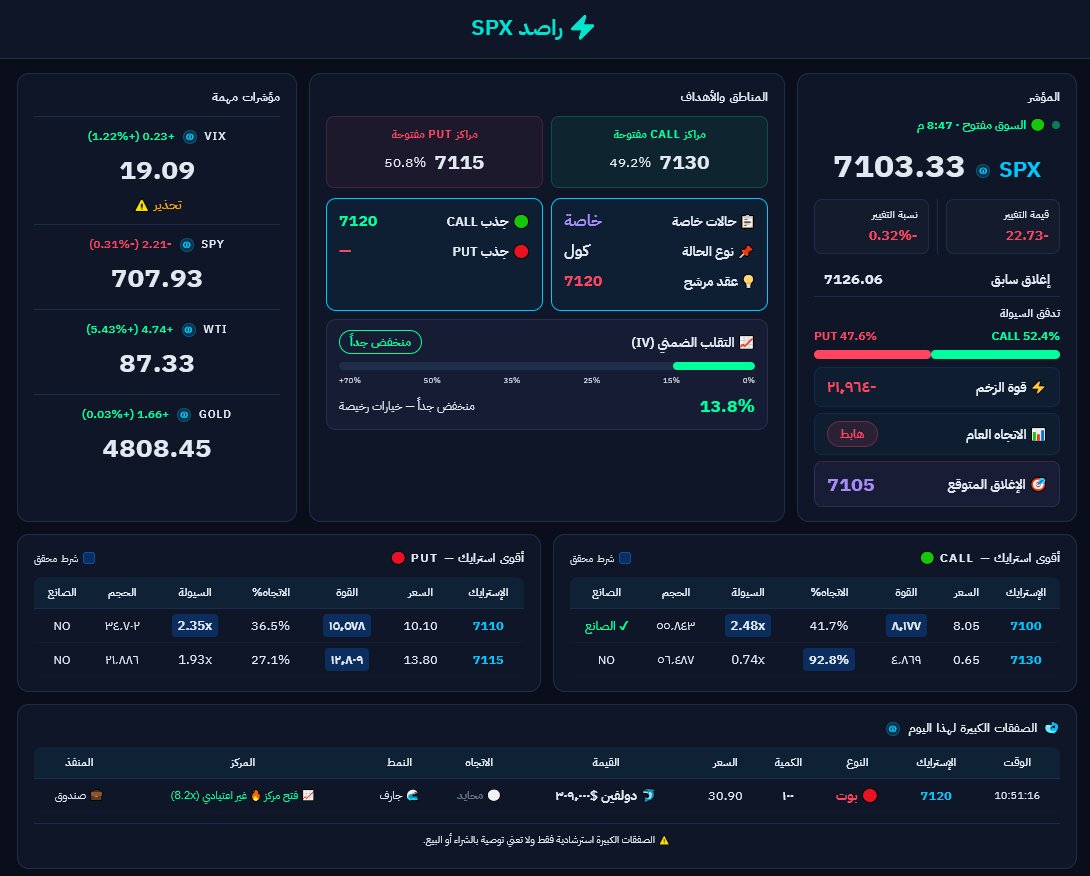
Task: Open strike 7115 in PUT table
Action: click(x=488, y=660)
